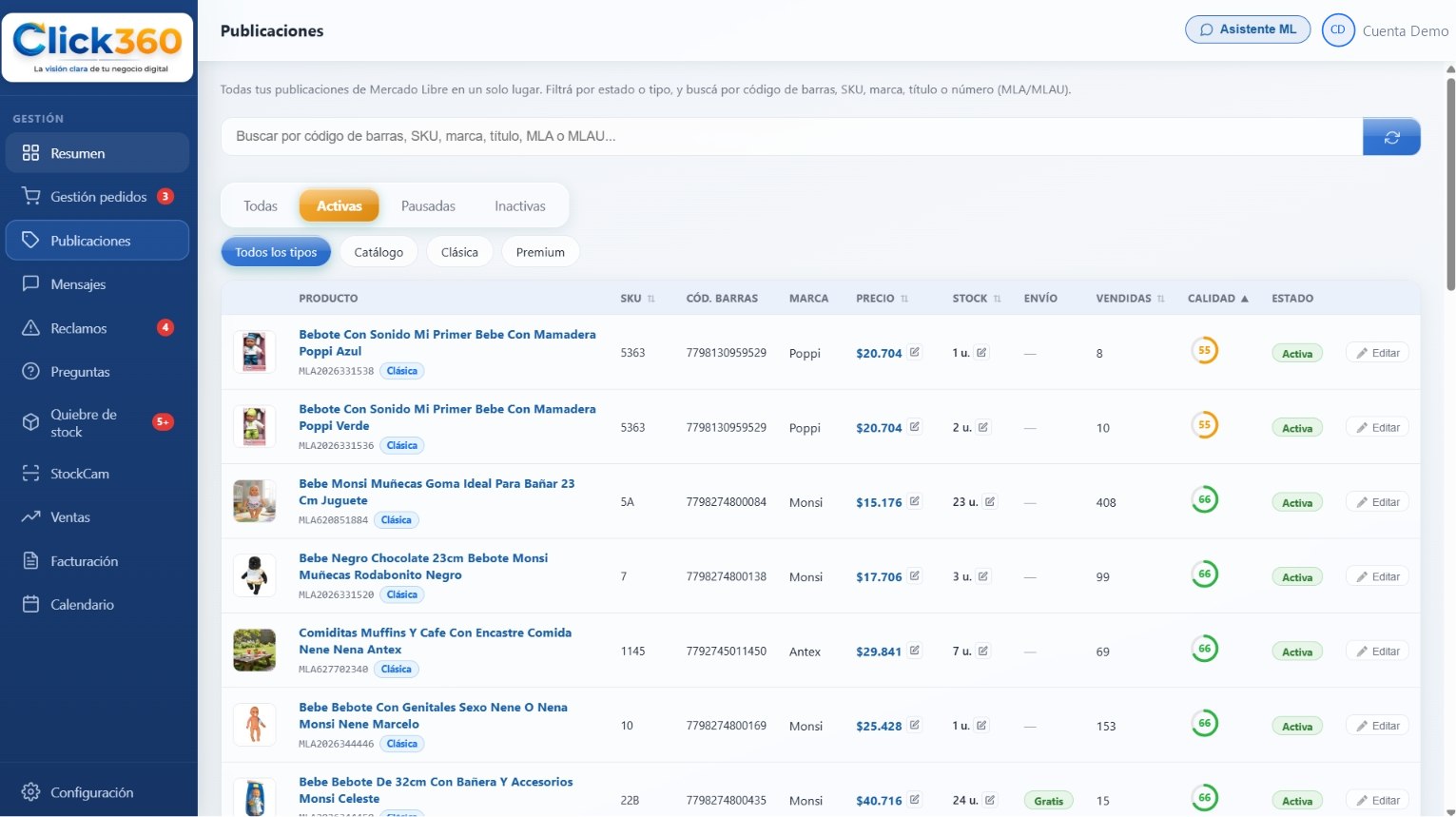Switch to Inactivas tab
Screen dimensions: 1456x817
[520, 206]
